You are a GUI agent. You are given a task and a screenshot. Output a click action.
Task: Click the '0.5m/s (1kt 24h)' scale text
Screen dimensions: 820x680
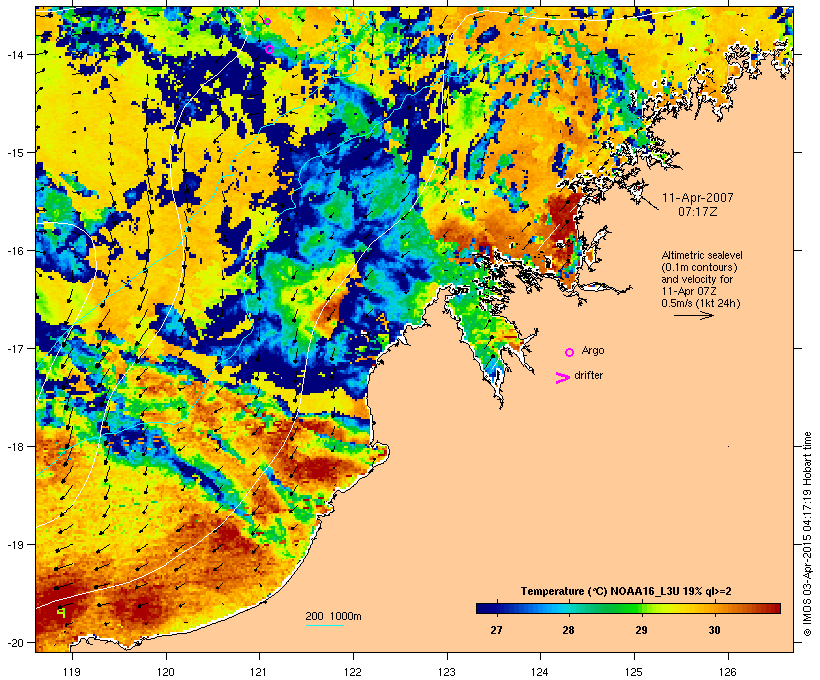(x=701, y=303)
